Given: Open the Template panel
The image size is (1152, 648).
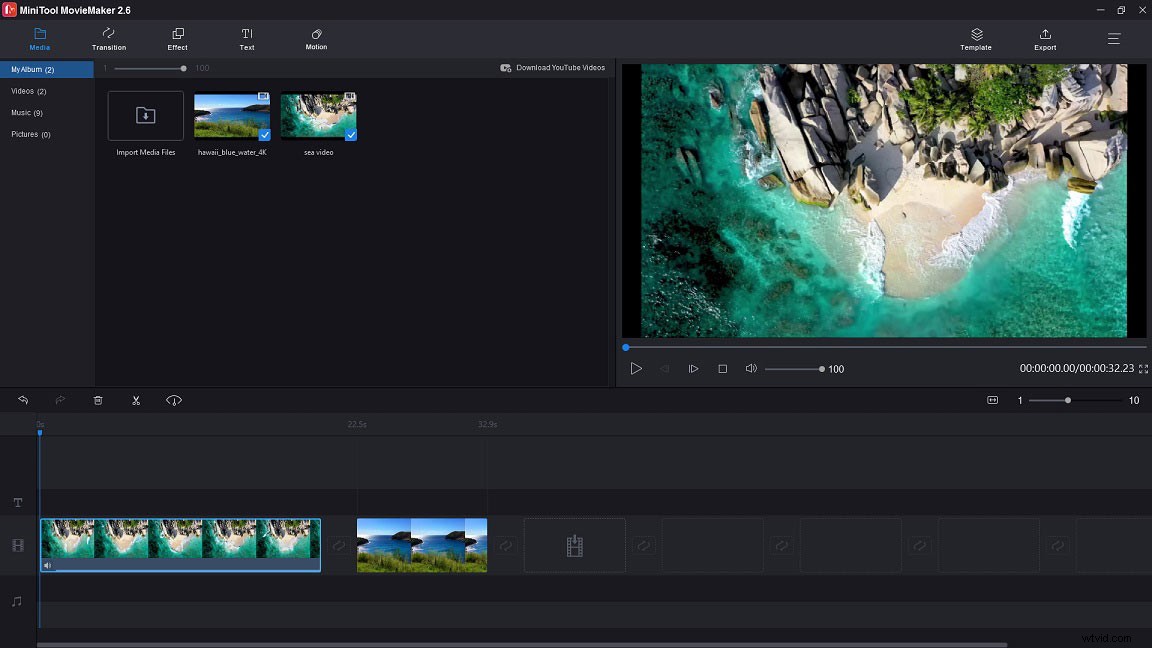Looking at the screenshot, I should pyautogui.click(x=975, y=40).
